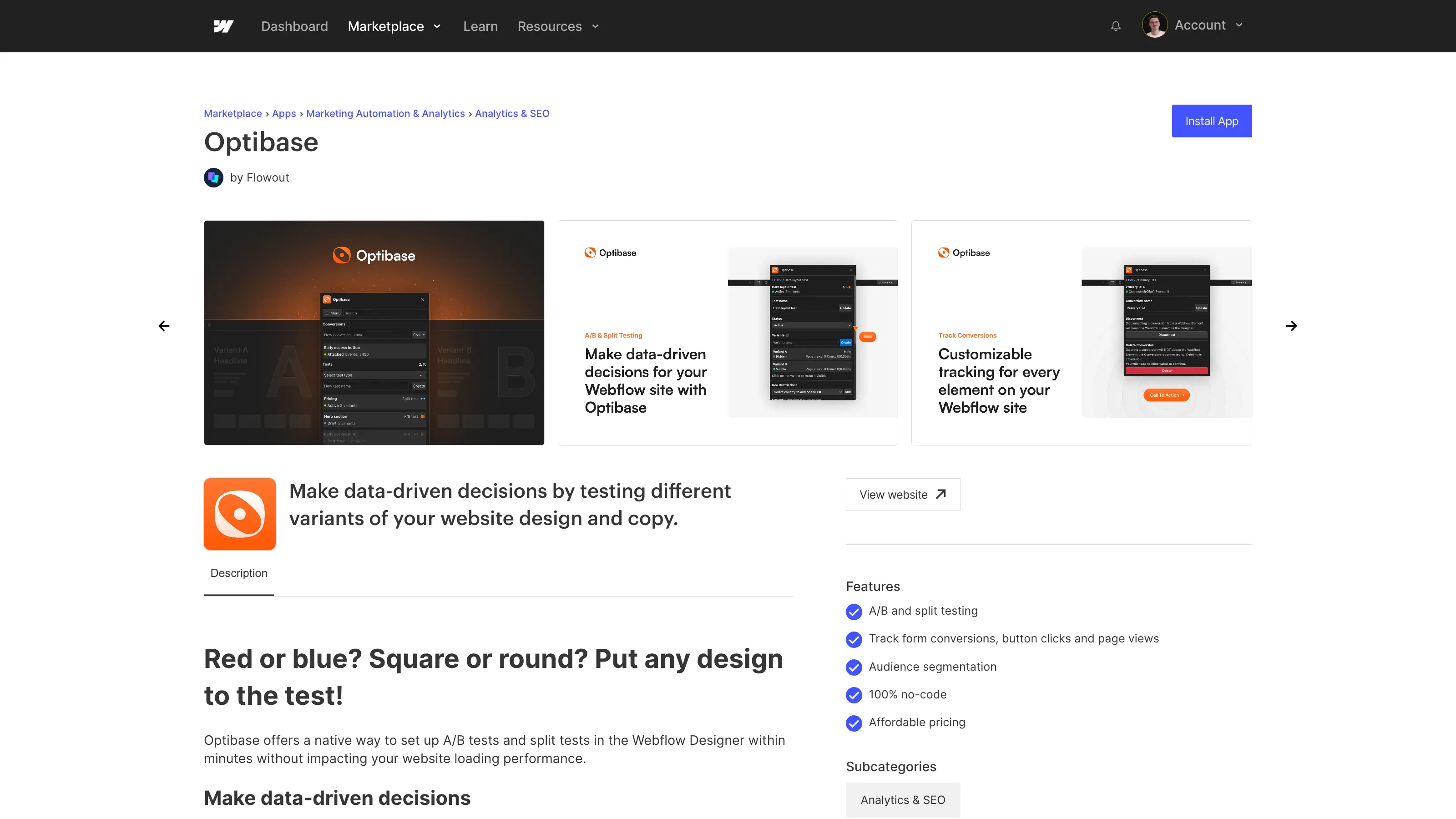
Task: Click the audience segmentation checkmark icon
Action: 854,667
